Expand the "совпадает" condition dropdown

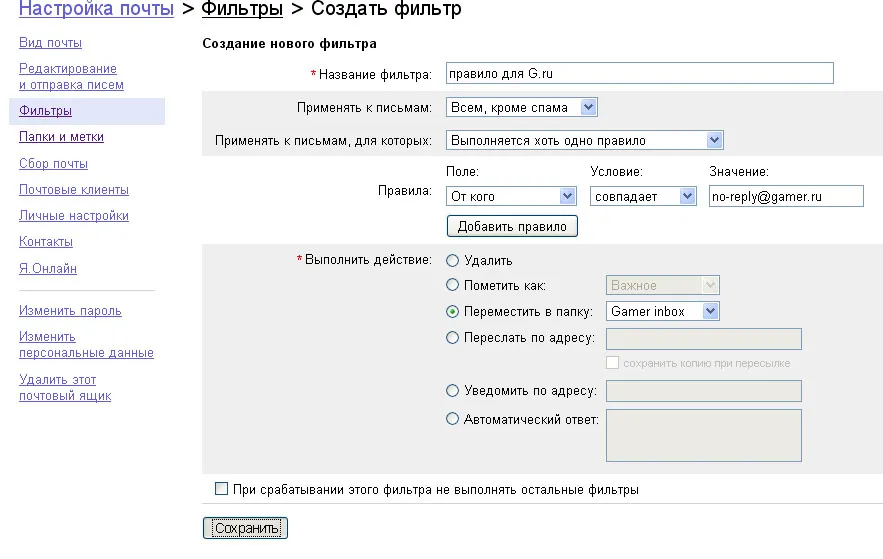tap(643, 196)
